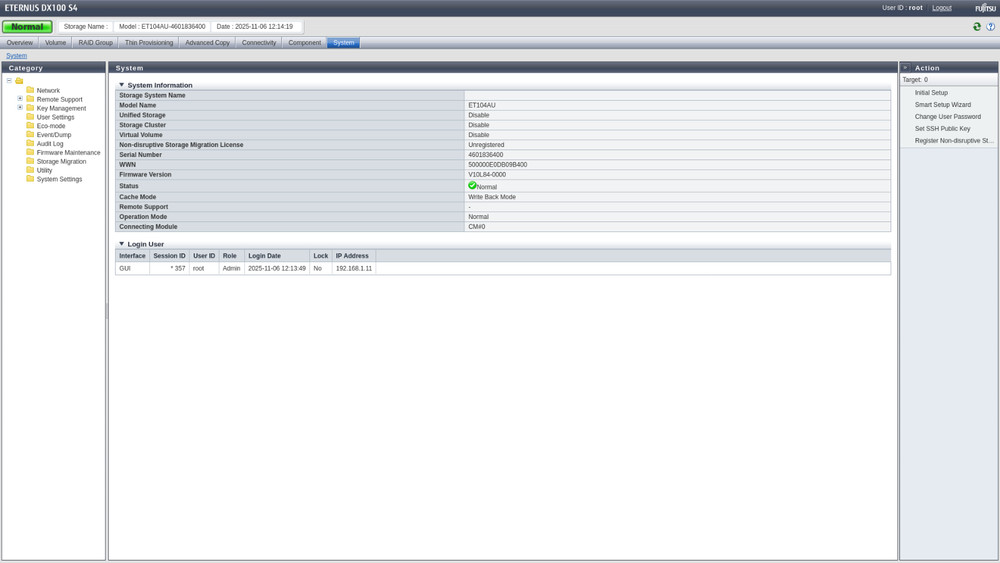Click the Key Management folder icon
1000x563 pixels.
click(x=30, y=108)
